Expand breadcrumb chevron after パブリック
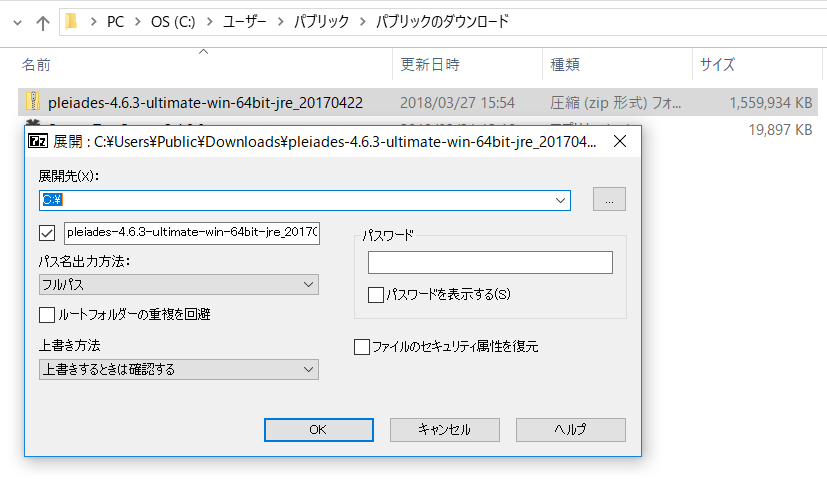The width and height of the screenshot is (827, 479). 362,22
